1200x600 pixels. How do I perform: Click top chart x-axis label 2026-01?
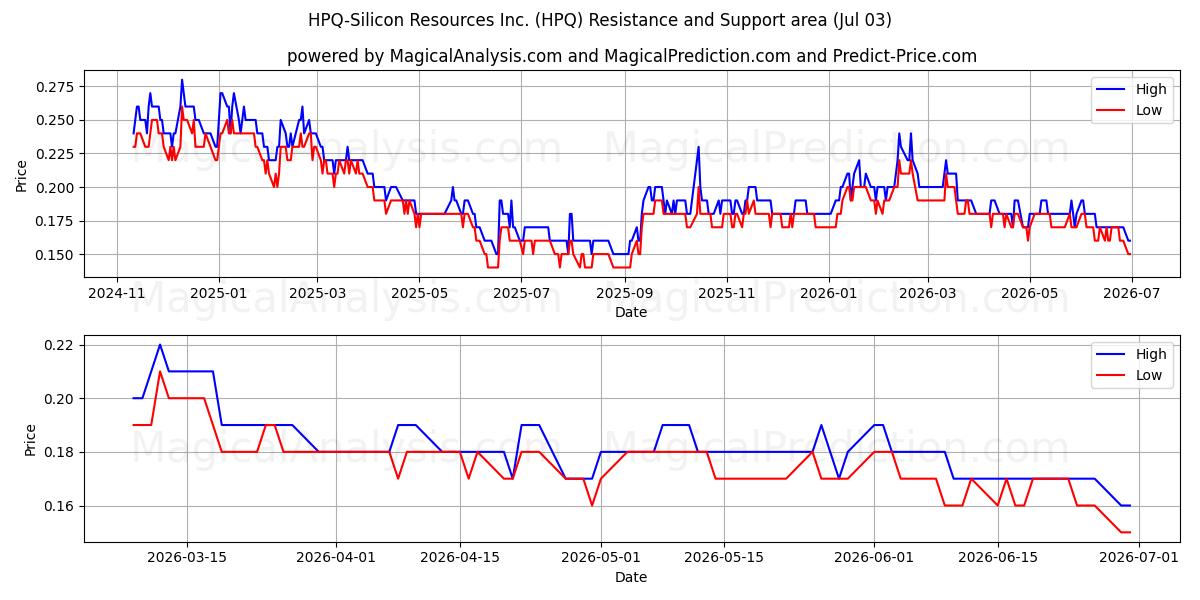[828, 293]
